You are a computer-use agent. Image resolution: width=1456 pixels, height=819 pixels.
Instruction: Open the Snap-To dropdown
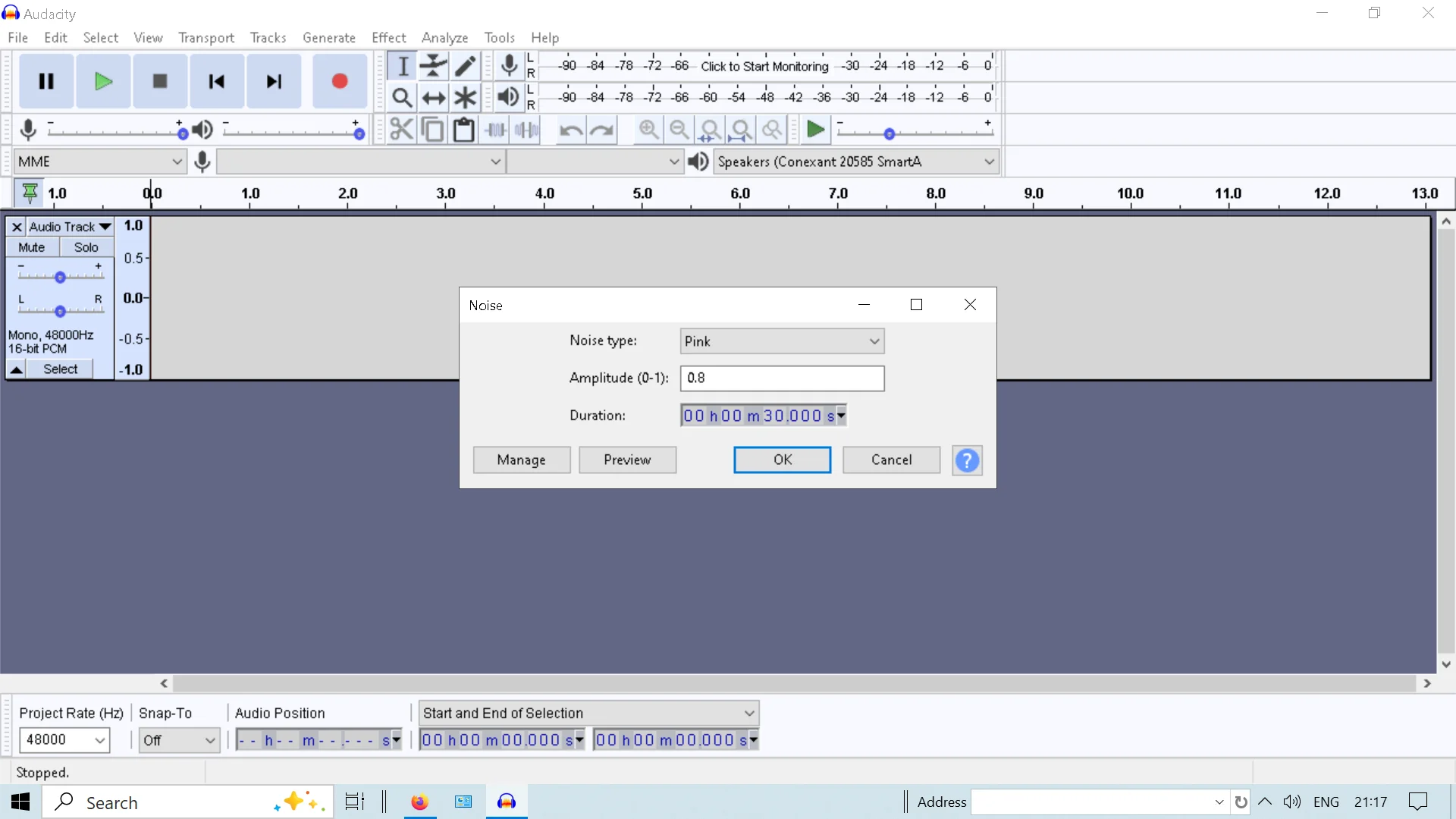point(179,740)
